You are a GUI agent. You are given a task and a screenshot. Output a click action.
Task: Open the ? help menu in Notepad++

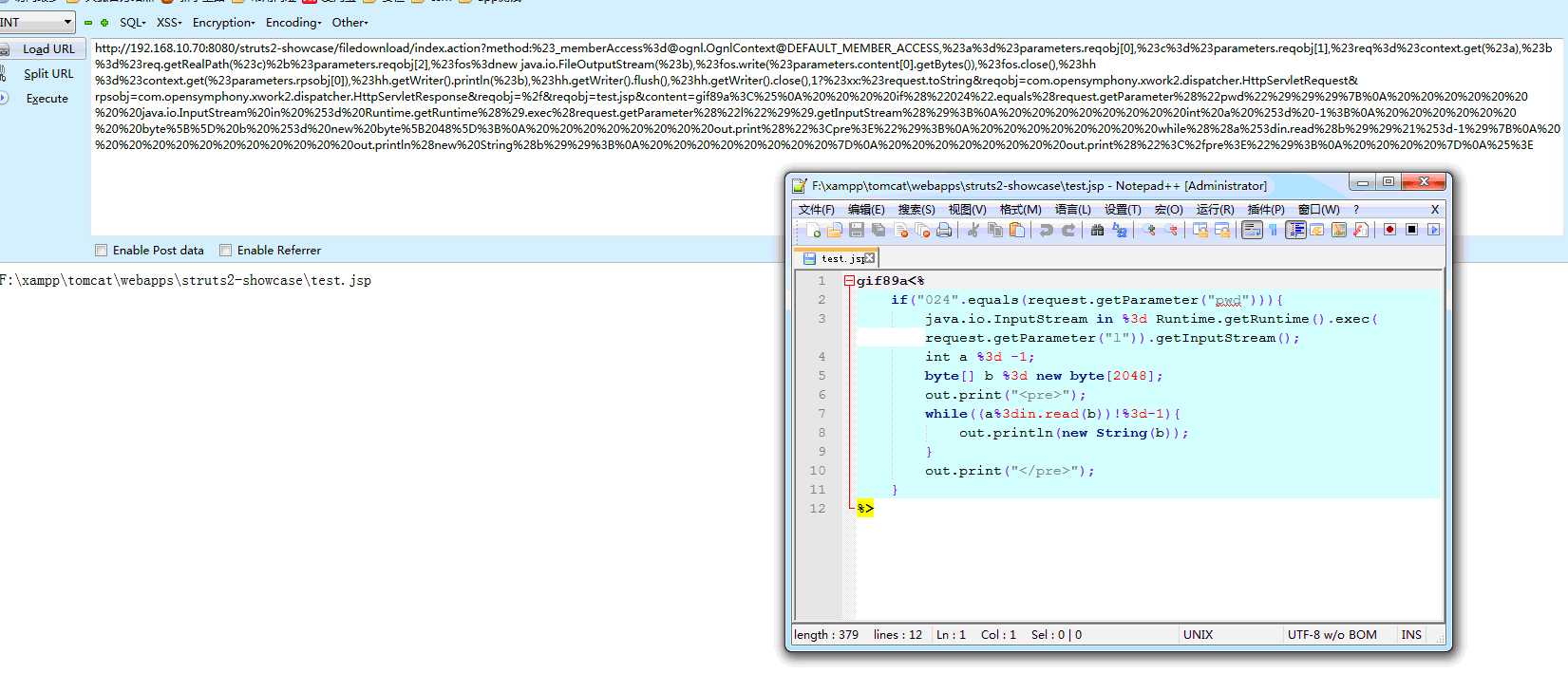click(1356, 210)
